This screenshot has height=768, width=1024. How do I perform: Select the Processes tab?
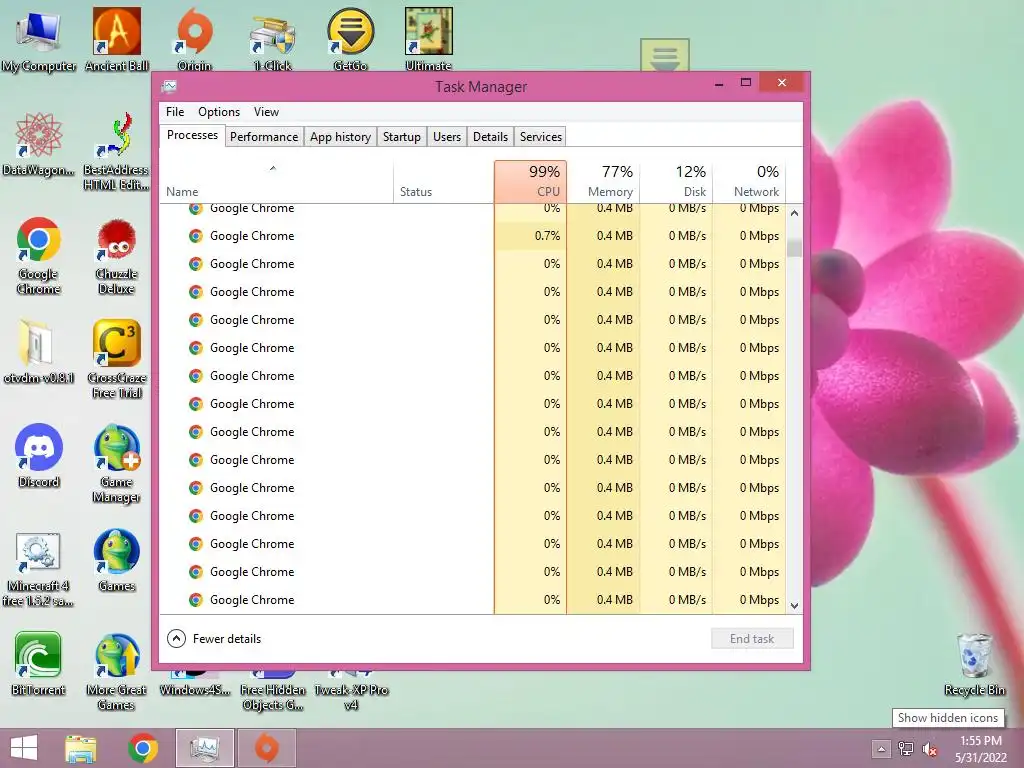(x=192, y=135)
